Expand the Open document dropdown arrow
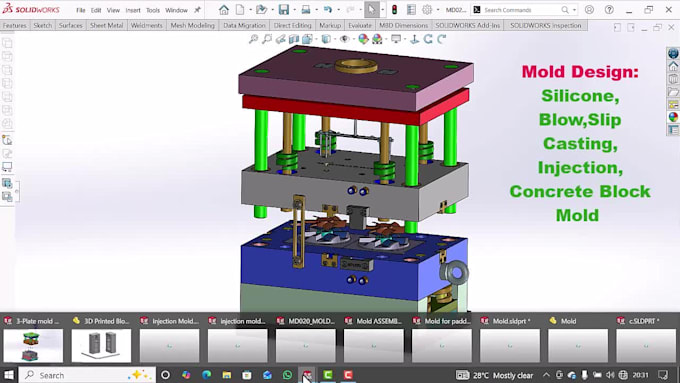680x383 pixels. click(x=272, y=10)
